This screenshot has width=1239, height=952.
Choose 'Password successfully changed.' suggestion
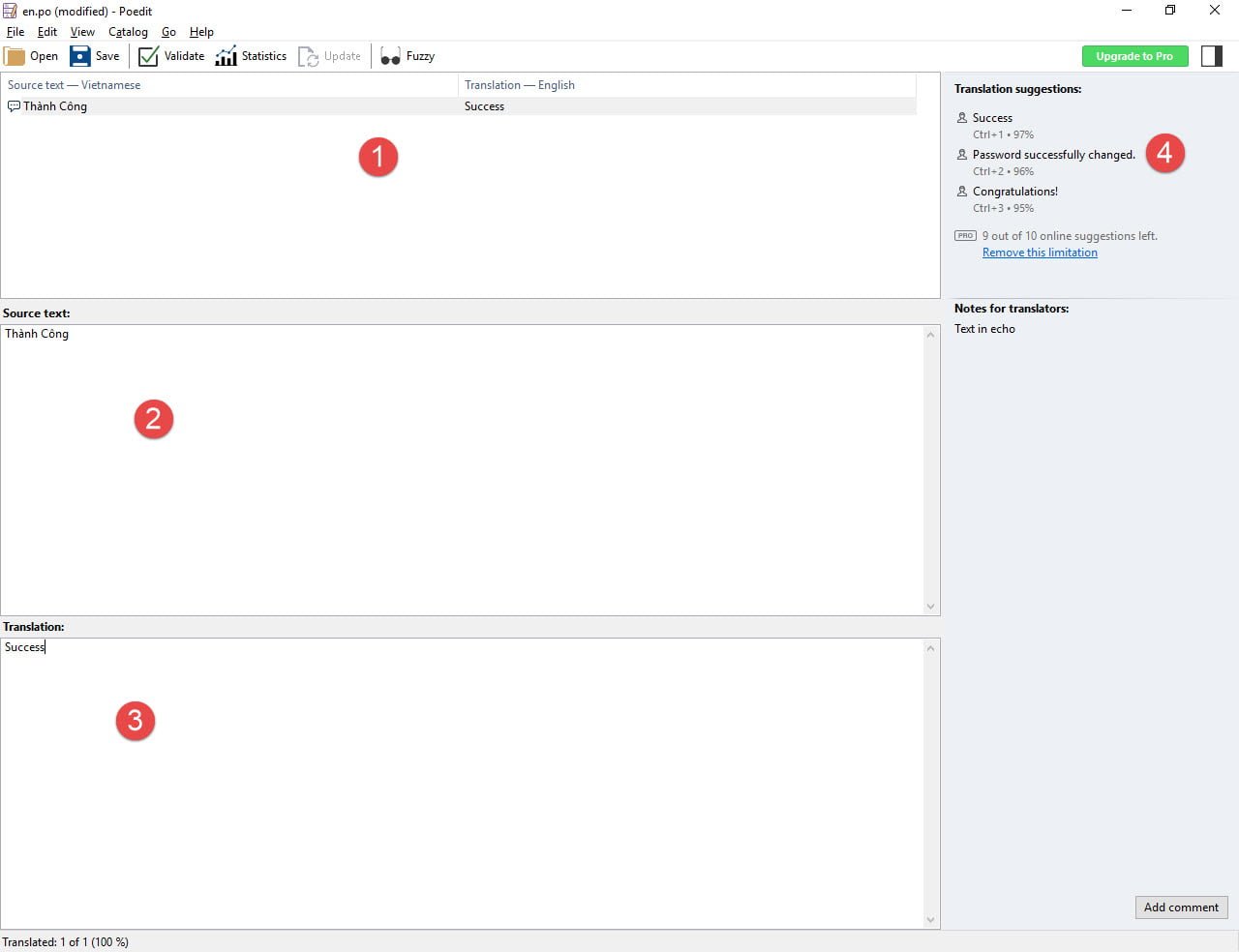pos(1053,155)
